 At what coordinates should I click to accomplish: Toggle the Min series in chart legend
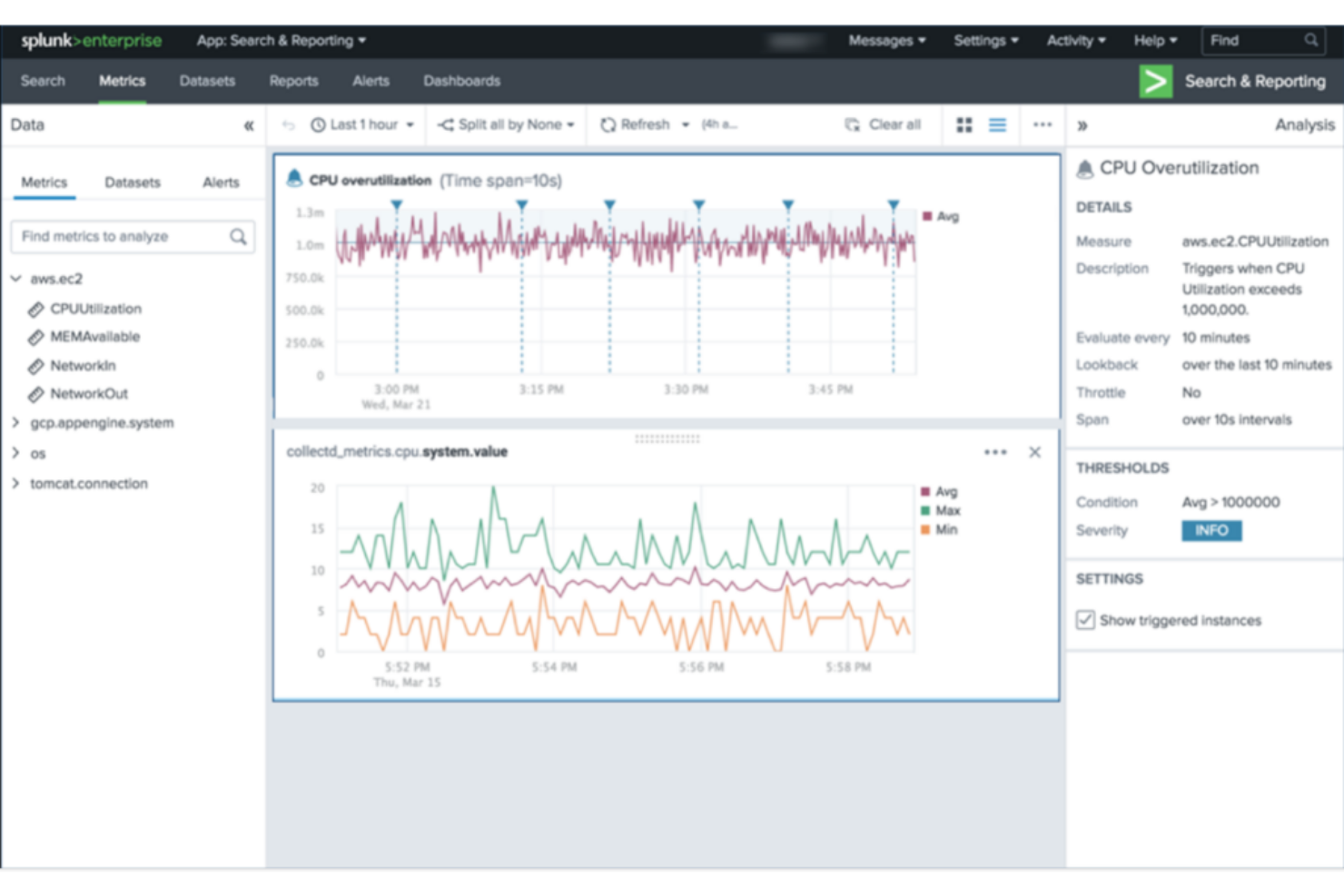tap(924, 529)
